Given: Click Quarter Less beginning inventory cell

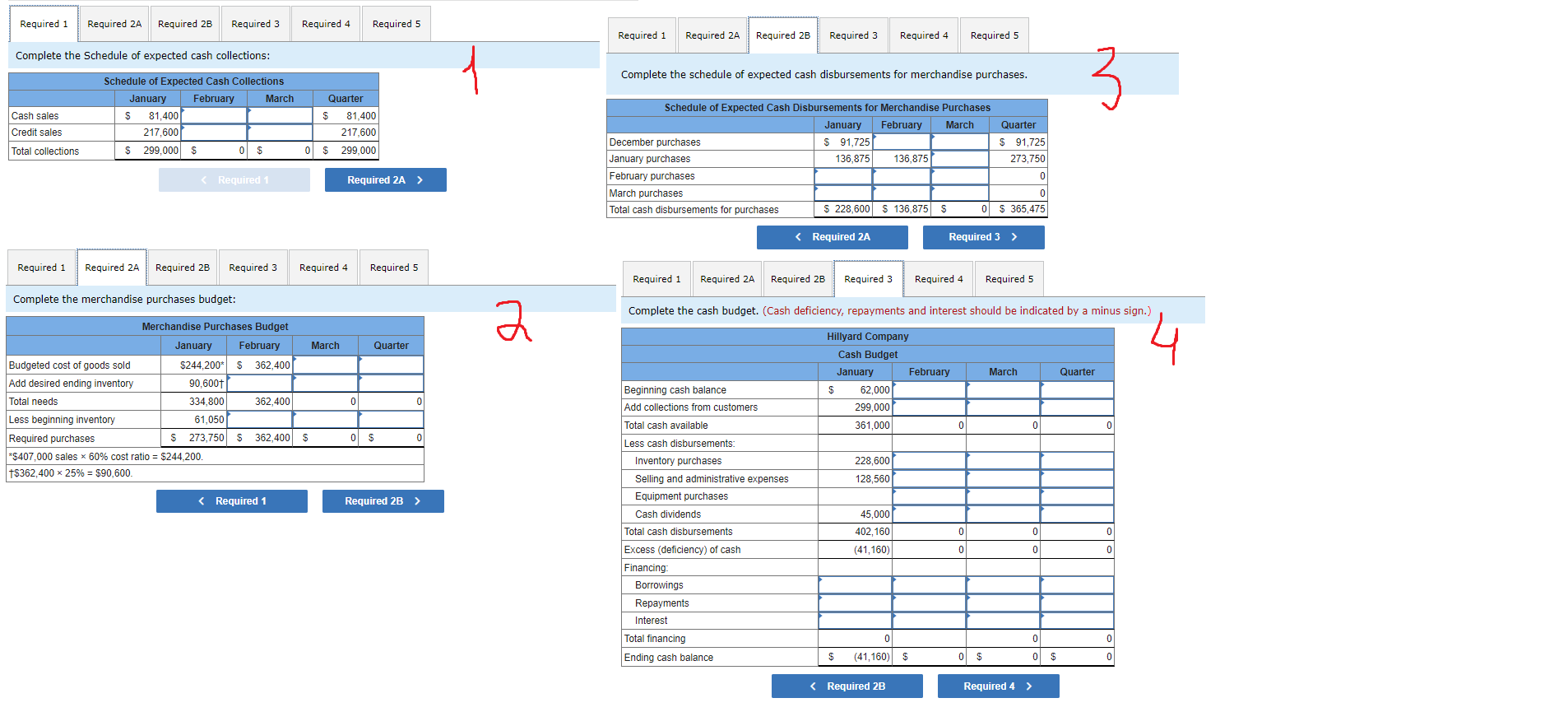Looking at the screenshot, I should [392, 419].
